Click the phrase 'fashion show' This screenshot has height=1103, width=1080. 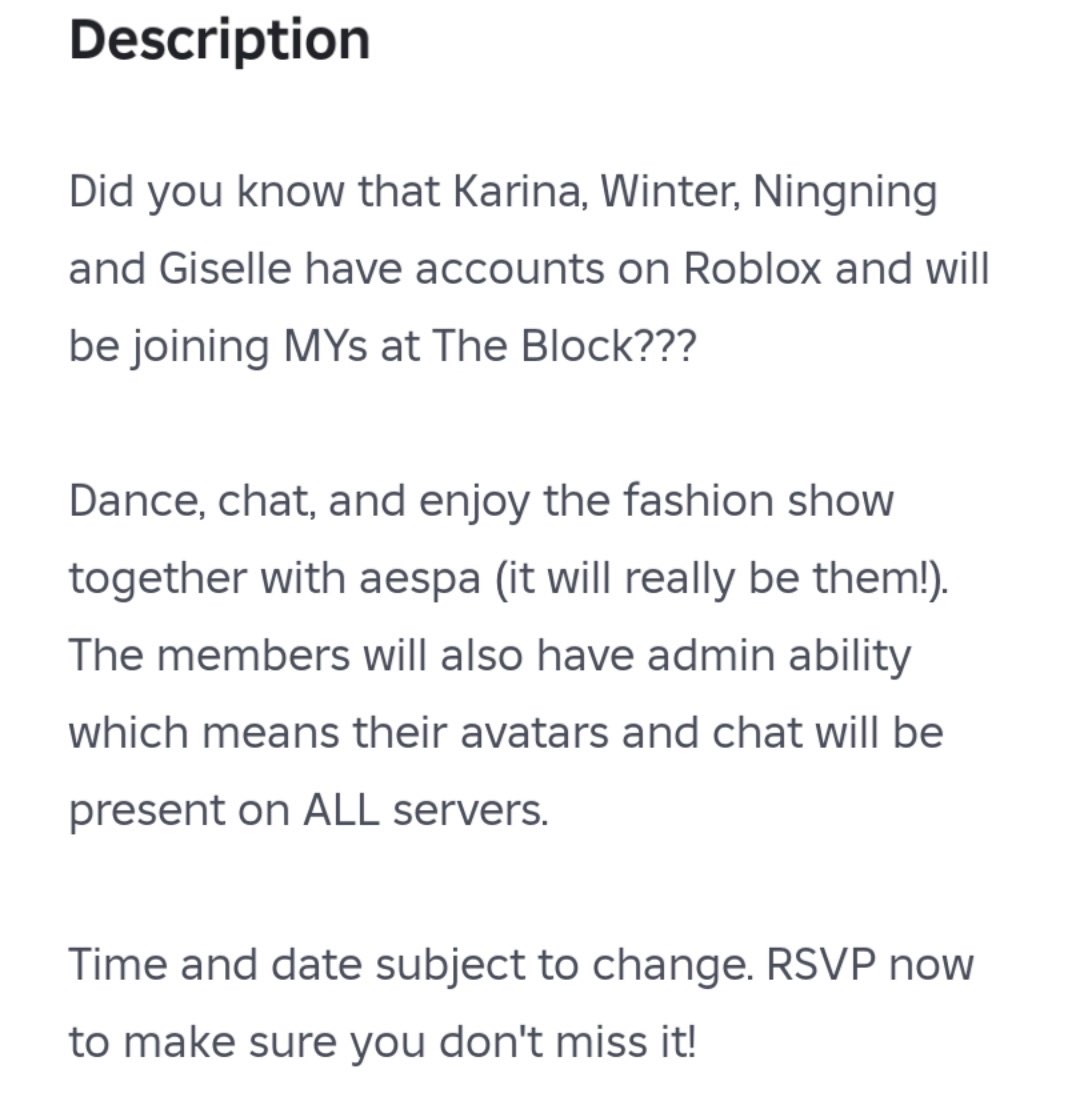(x=758, y=501)
